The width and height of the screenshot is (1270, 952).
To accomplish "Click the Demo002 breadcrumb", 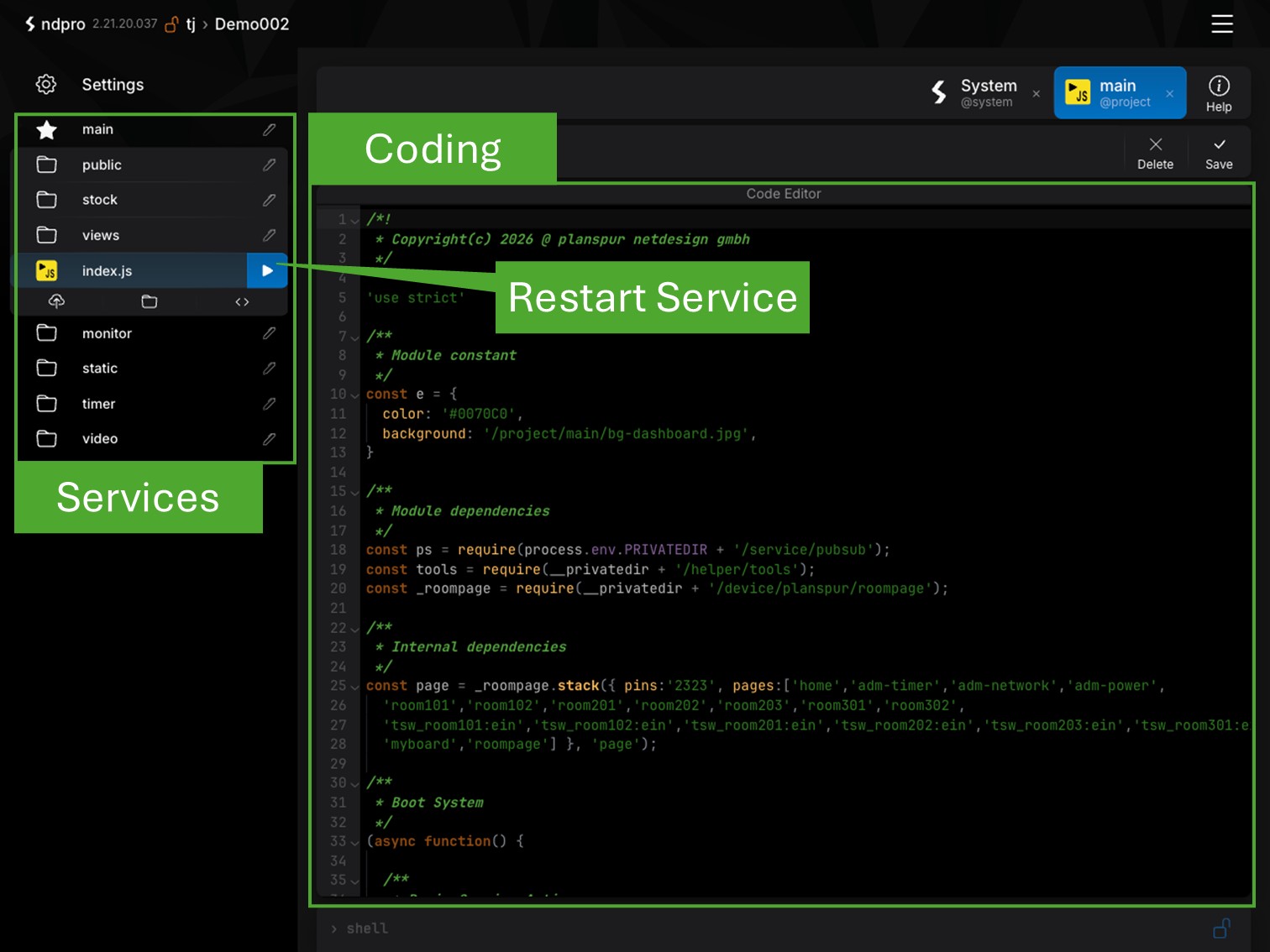I will [252, 24].
